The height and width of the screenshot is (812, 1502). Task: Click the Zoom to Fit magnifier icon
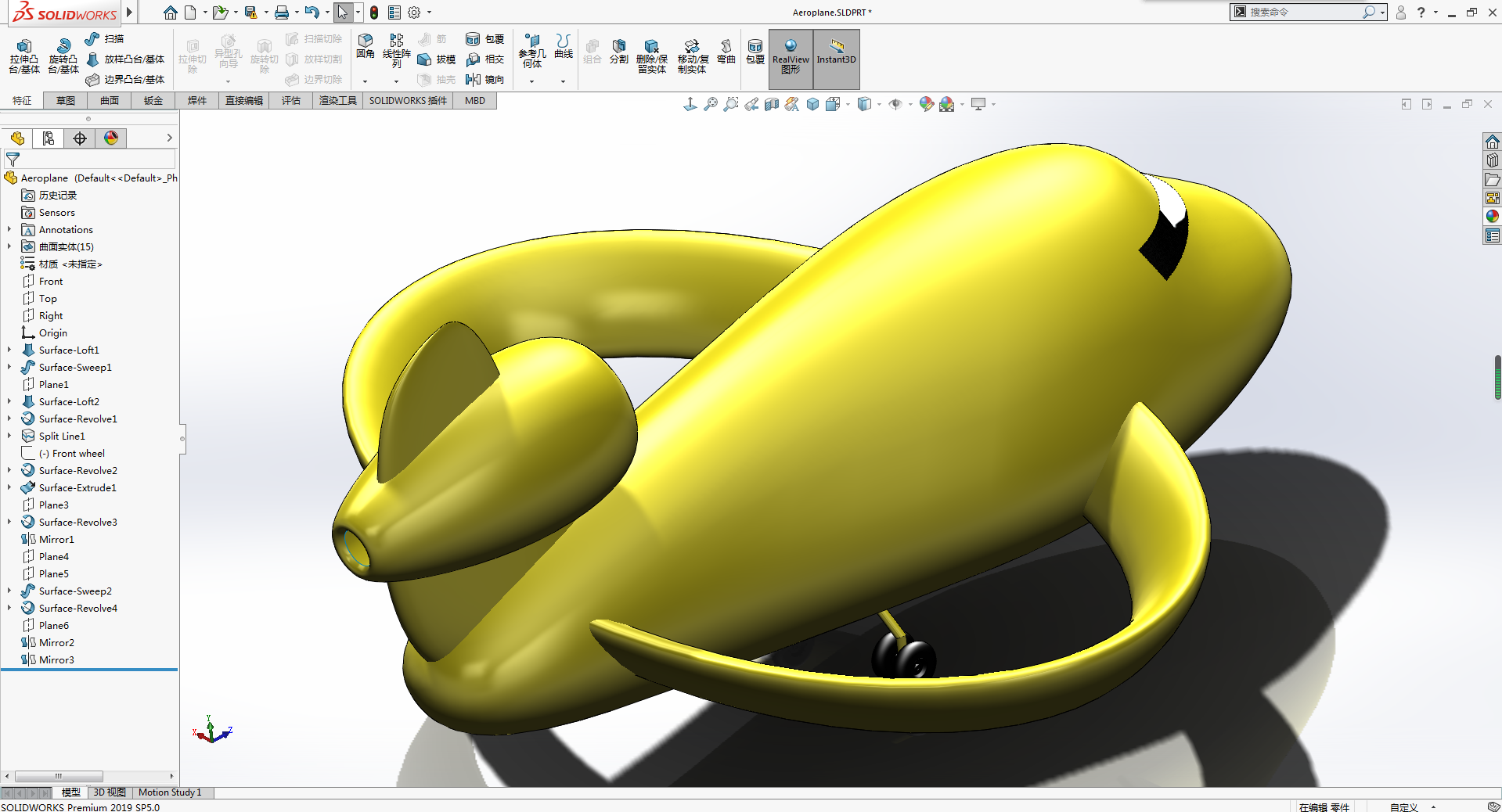(x=711, y=104)
